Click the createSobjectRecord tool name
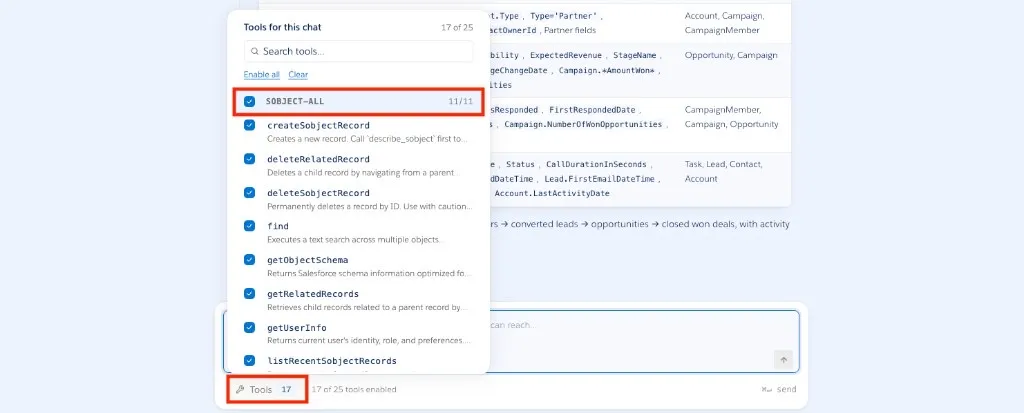 pos(319,125)
